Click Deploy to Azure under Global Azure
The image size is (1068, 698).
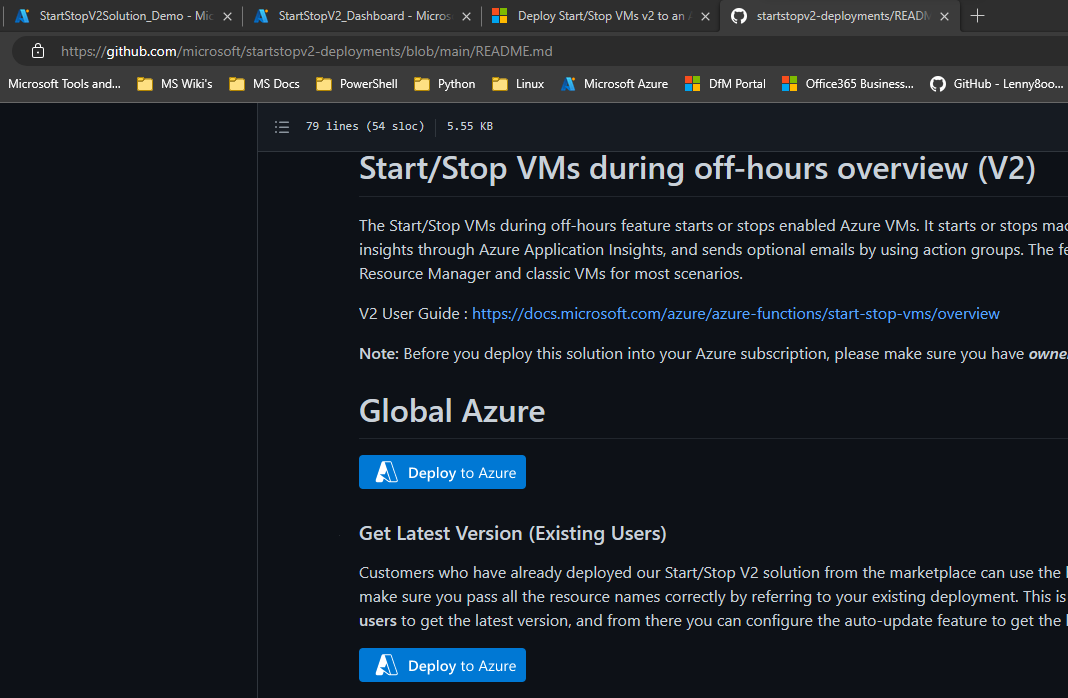click(442, 471)
